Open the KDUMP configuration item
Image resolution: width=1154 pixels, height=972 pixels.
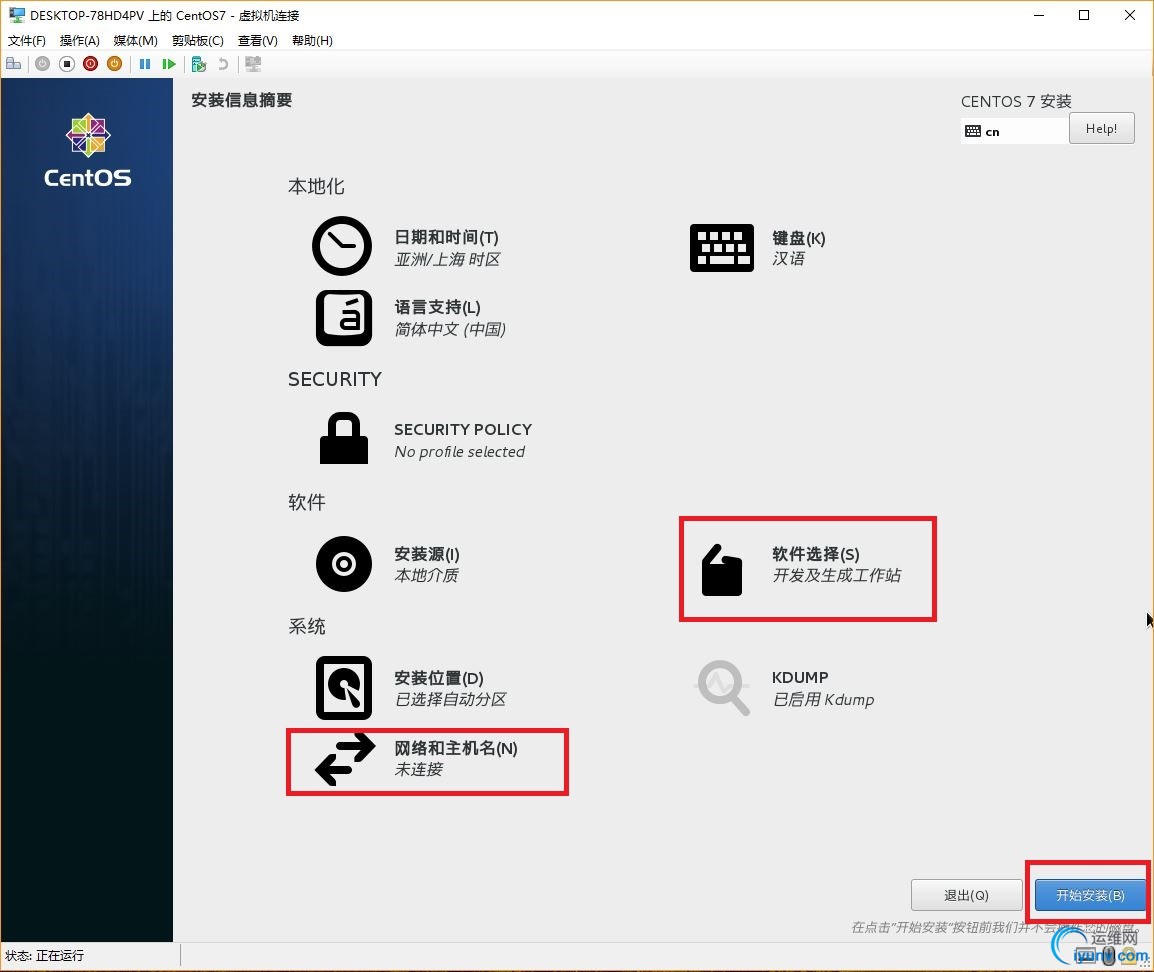pos(785,688)
